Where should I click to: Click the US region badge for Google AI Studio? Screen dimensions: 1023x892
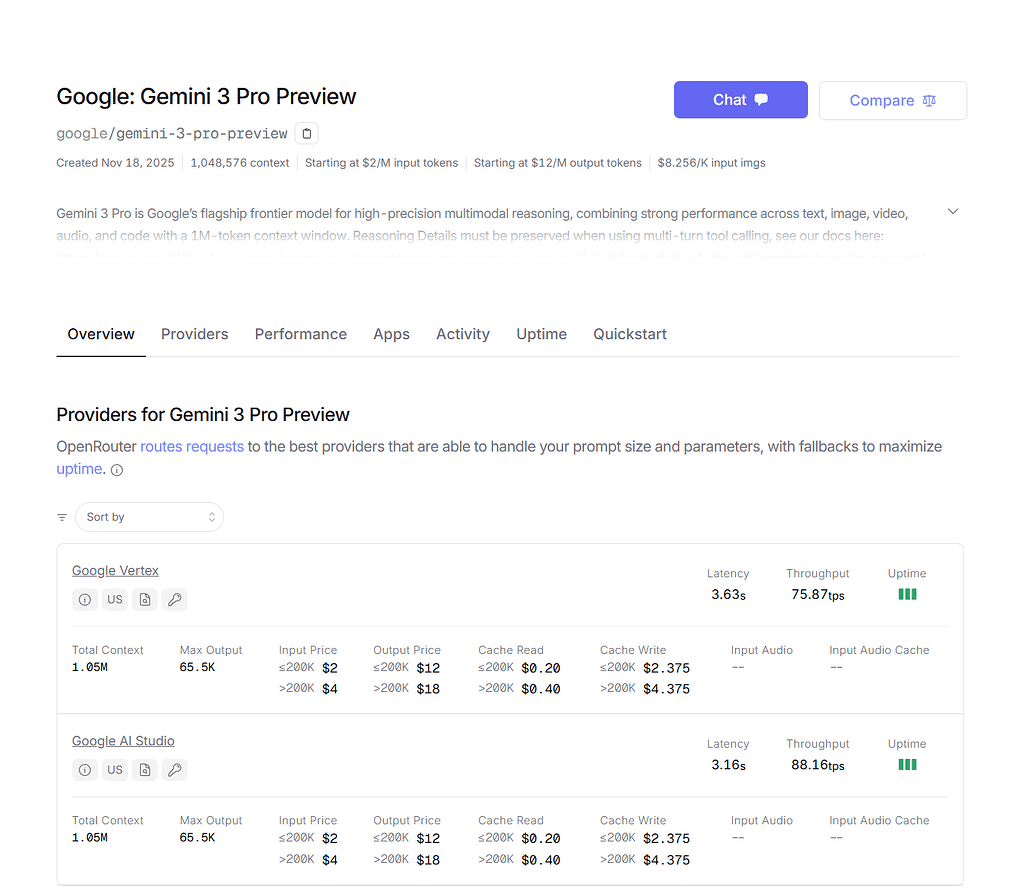point(115,770)
